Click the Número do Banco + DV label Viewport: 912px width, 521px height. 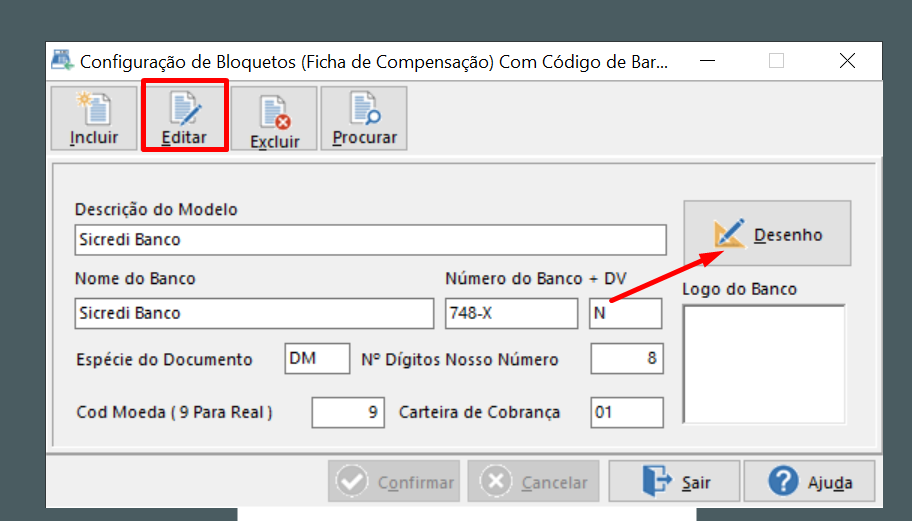coord(536,279)
